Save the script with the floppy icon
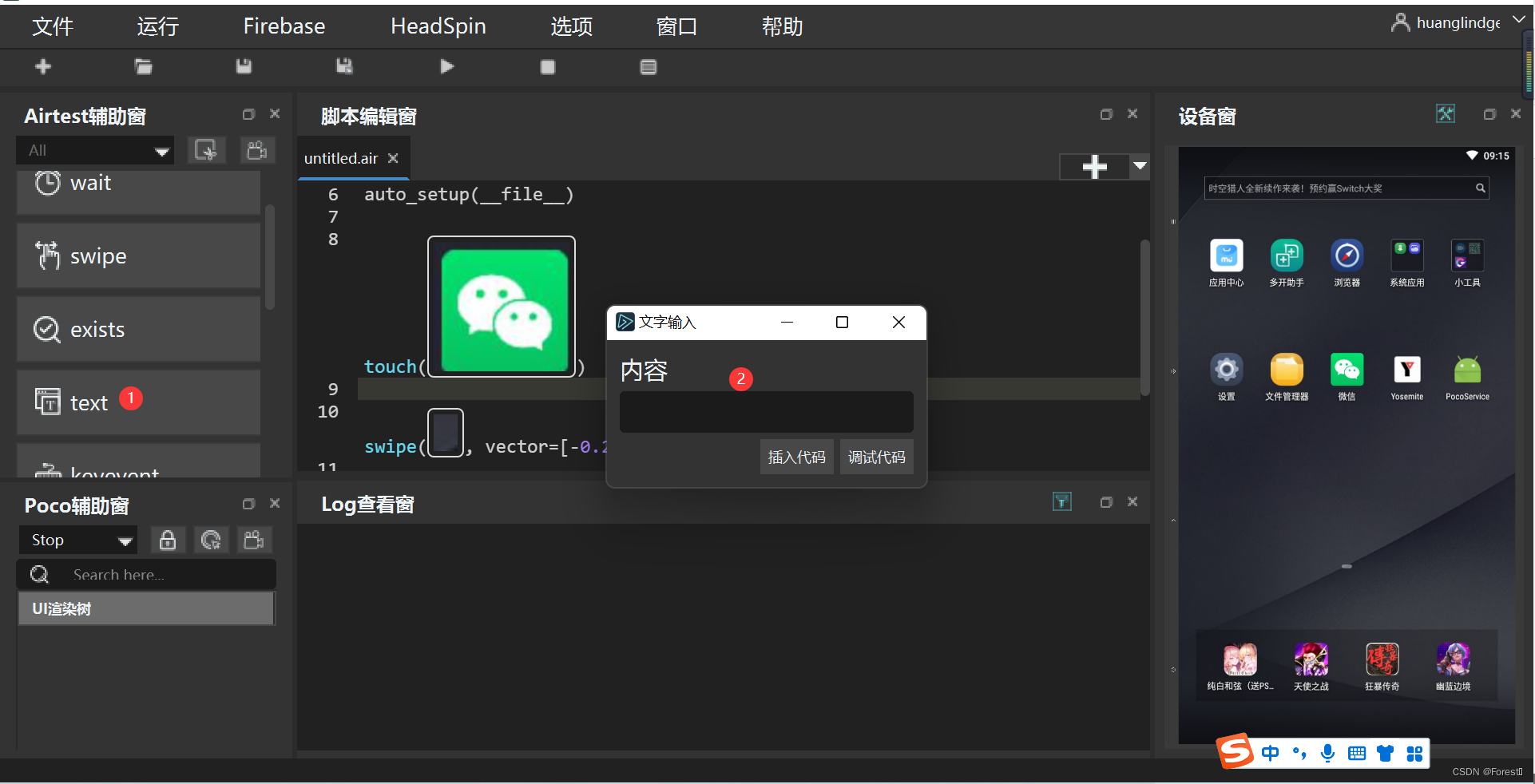The width and height of the screenshot is (1535, 784). [x=244, y=67]
